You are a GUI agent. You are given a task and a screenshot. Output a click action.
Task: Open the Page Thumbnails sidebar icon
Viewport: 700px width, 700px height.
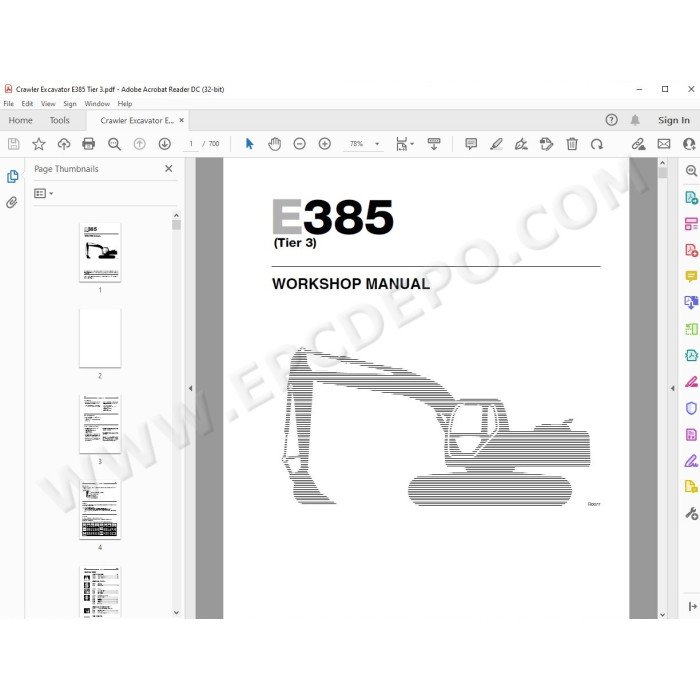pos(12,176)
